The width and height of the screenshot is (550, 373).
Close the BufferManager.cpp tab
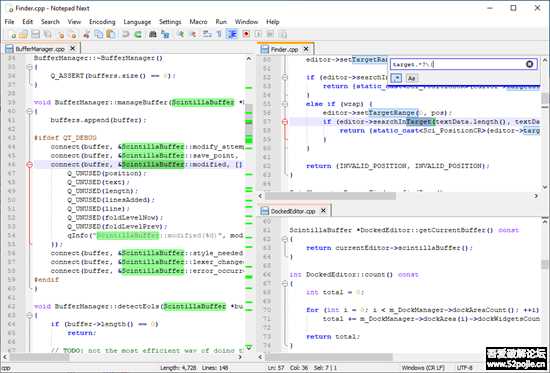tap(73, 48)
